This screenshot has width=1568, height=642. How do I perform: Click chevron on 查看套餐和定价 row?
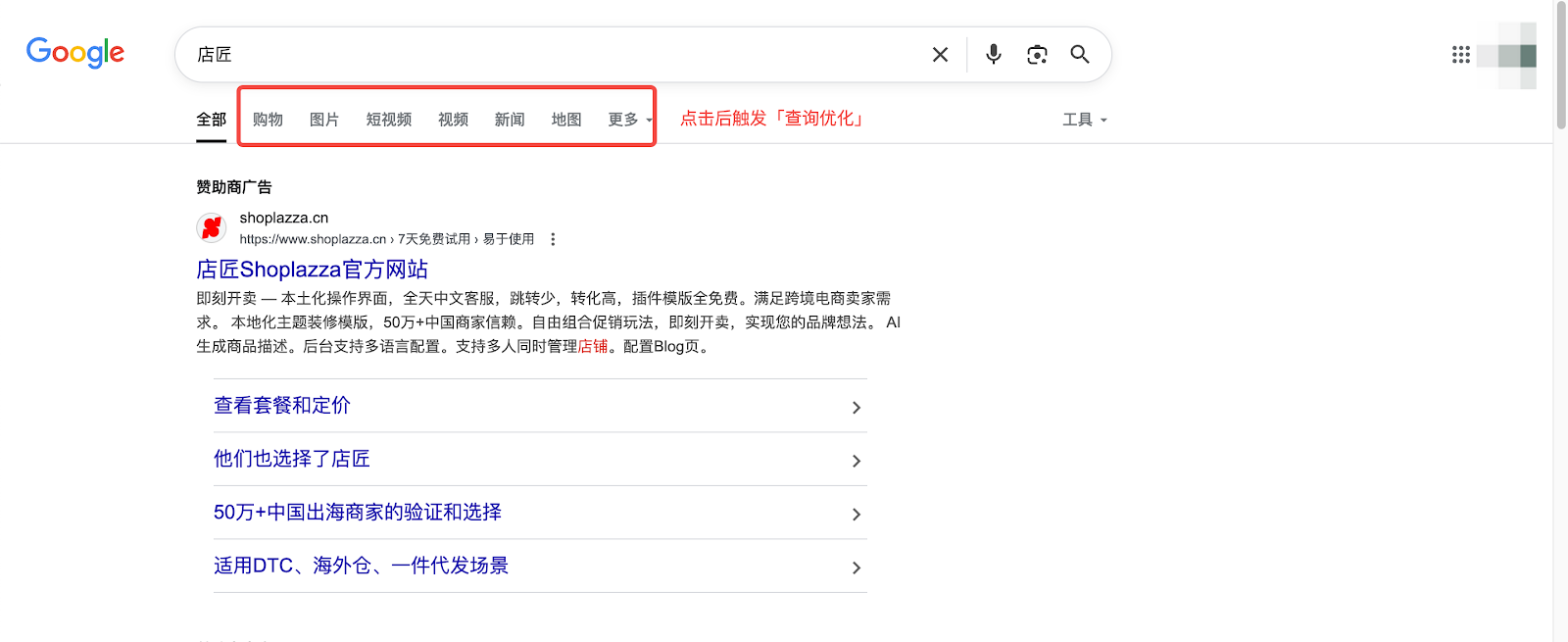click(x=857, y=408)
